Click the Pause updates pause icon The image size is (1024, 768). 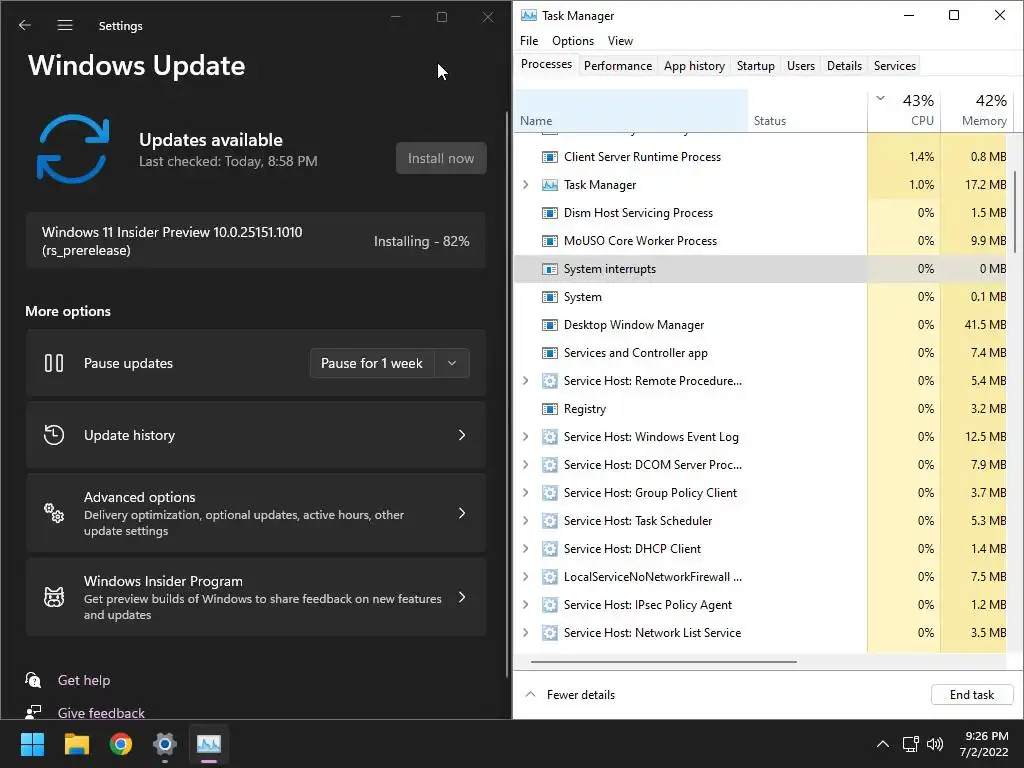tap(54, 363)
